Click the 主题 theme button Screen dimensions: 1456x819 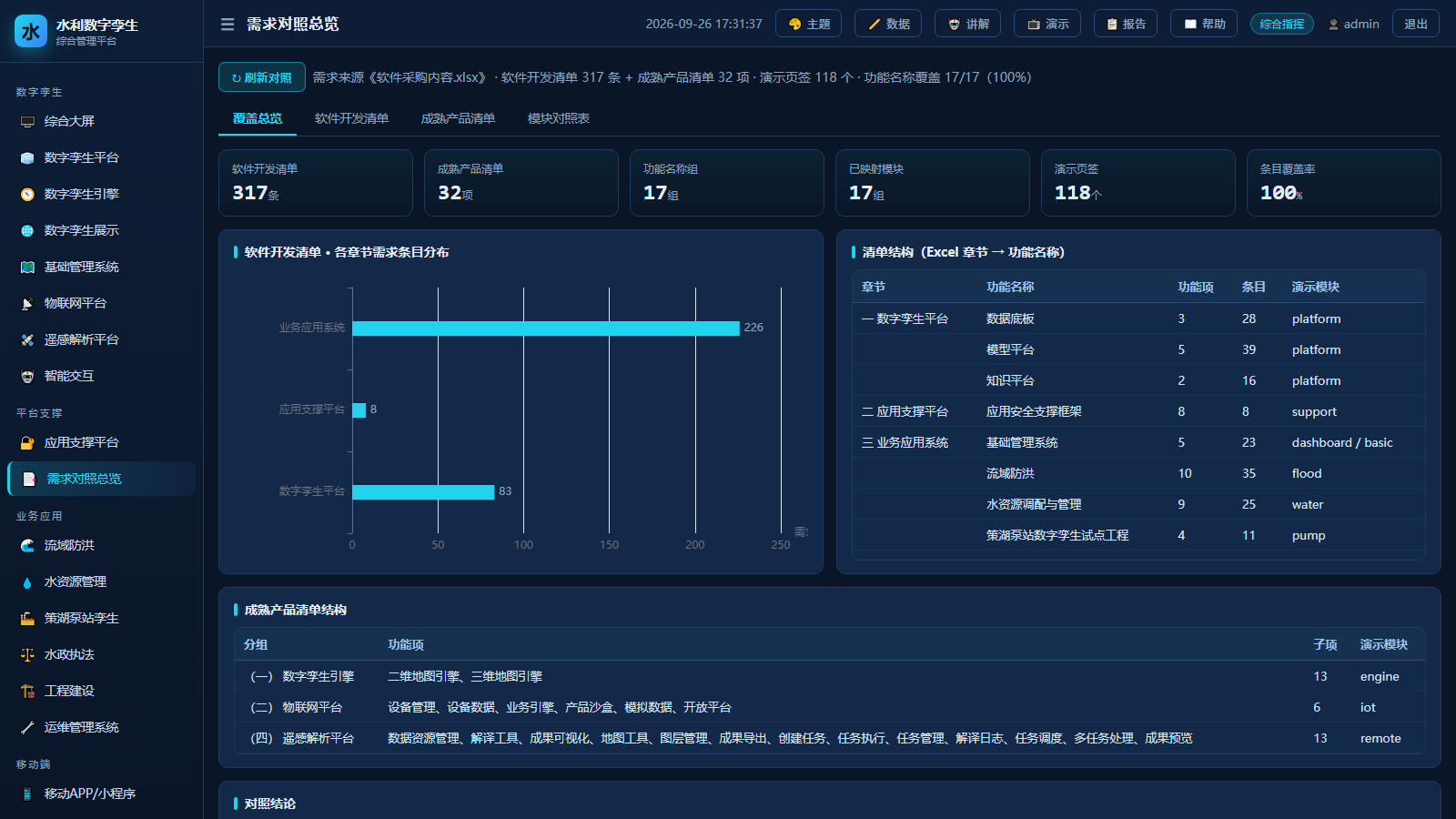pos(808,24)
